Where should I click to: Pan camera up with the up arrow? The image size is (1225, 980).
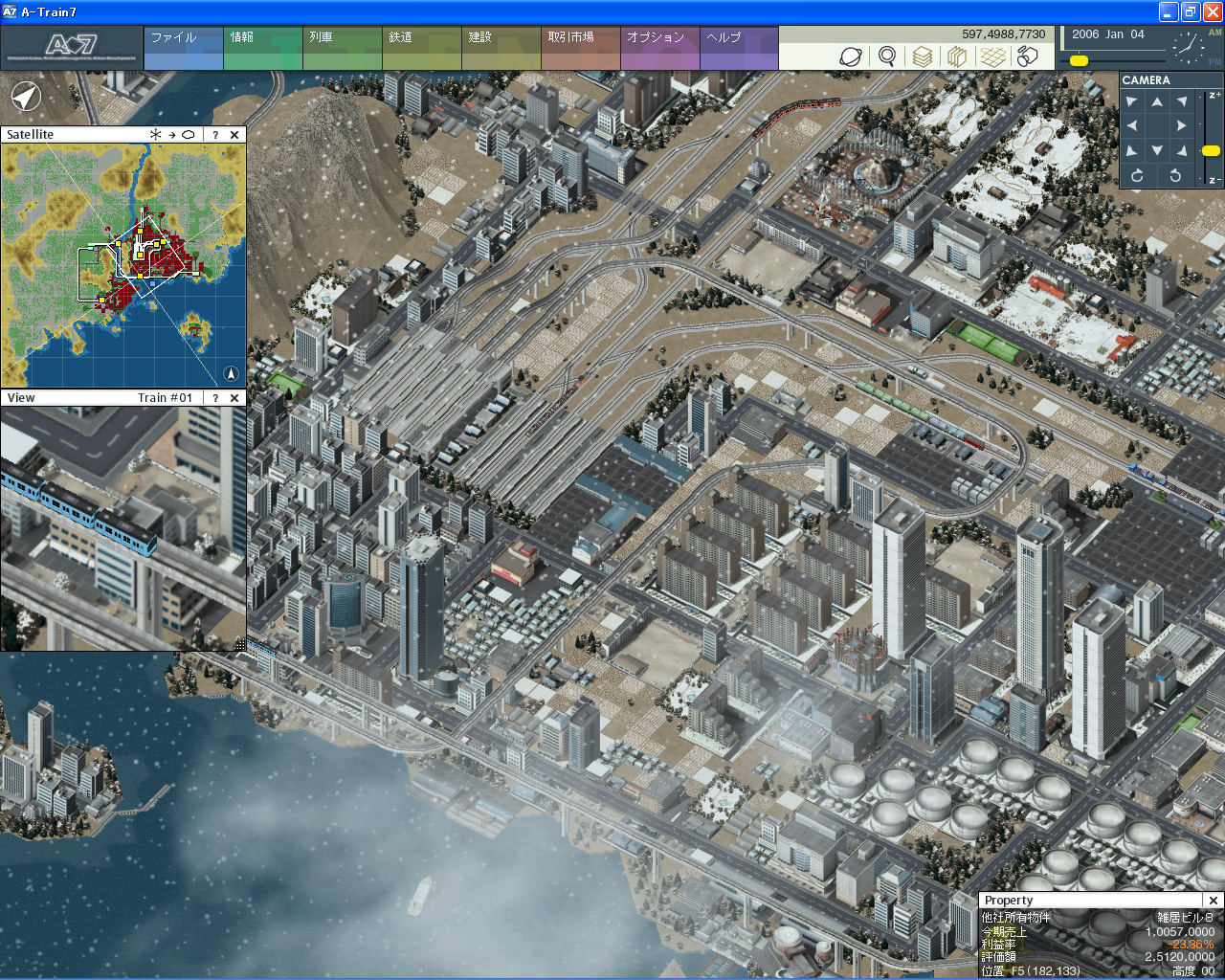point(1157,101)
